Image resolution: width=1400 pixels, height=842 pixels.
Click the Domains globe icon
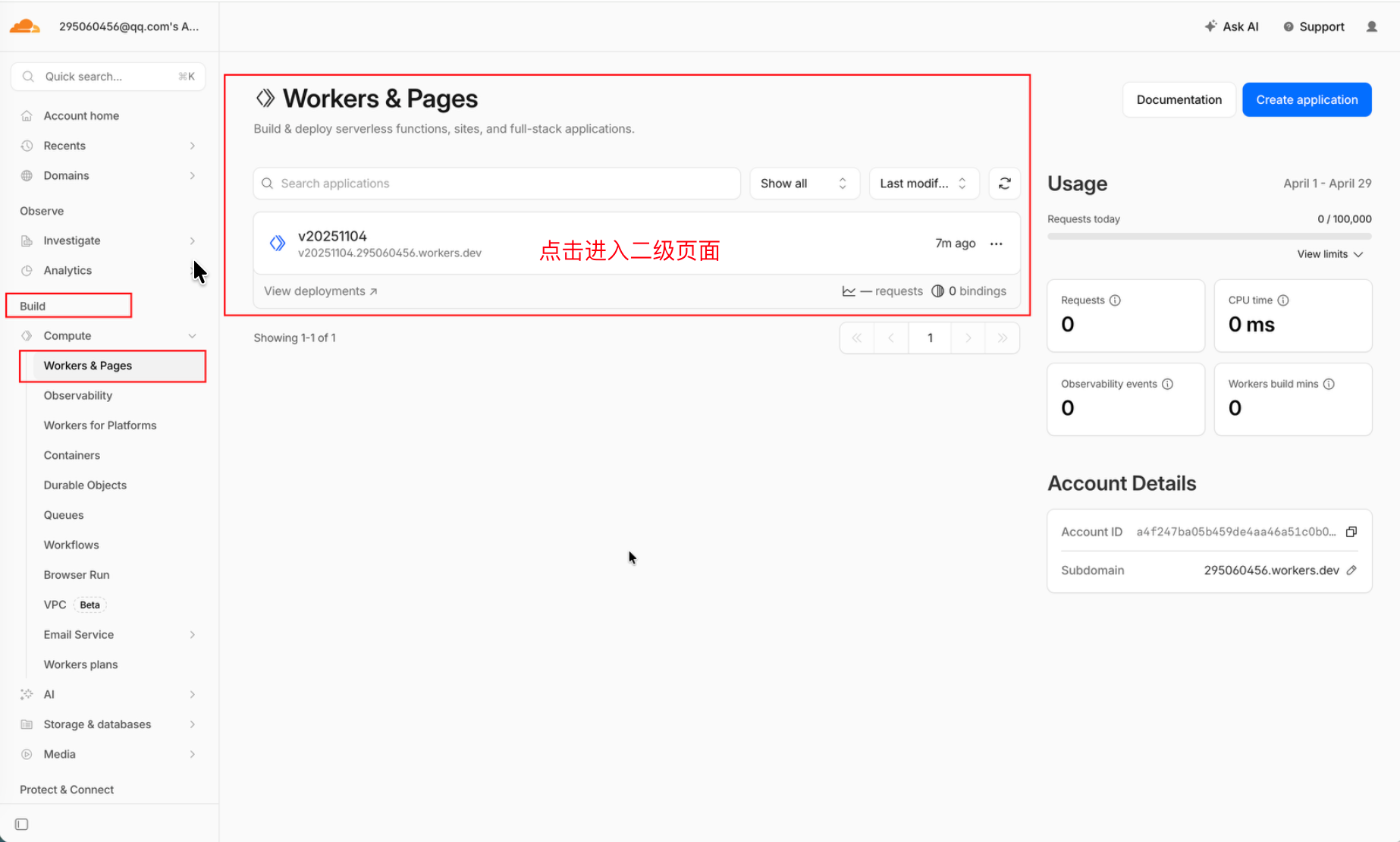[27, 175]
